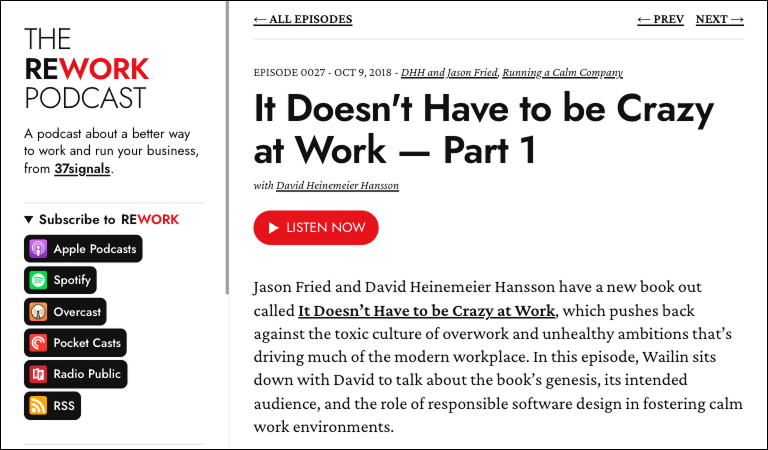768x450 pixels.
Task: Subscribe via the Apple Podcasts label
Action: [x=95, y=249]
